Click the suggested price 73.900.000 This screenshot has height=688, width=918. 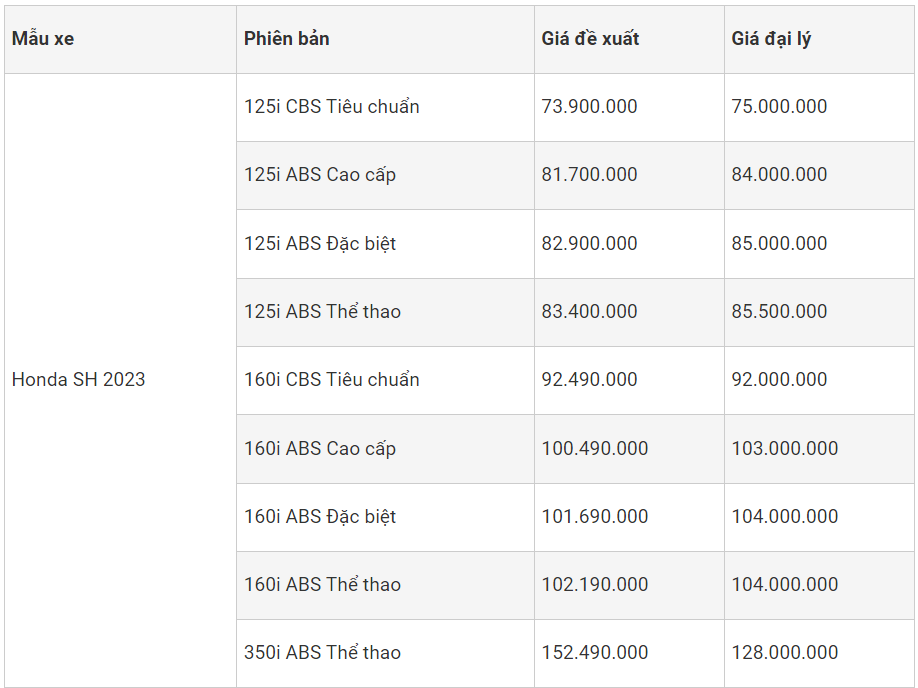pos(589,107)
